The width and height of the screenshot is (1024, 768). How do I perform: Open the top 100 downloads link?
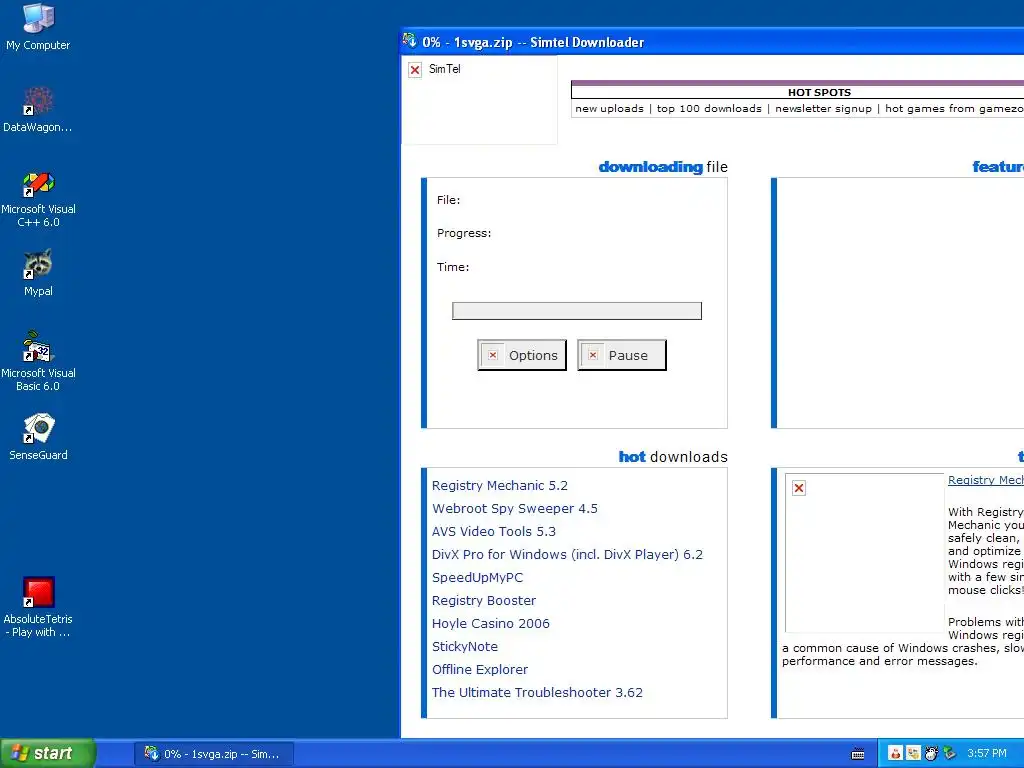(x=709, y=108)
